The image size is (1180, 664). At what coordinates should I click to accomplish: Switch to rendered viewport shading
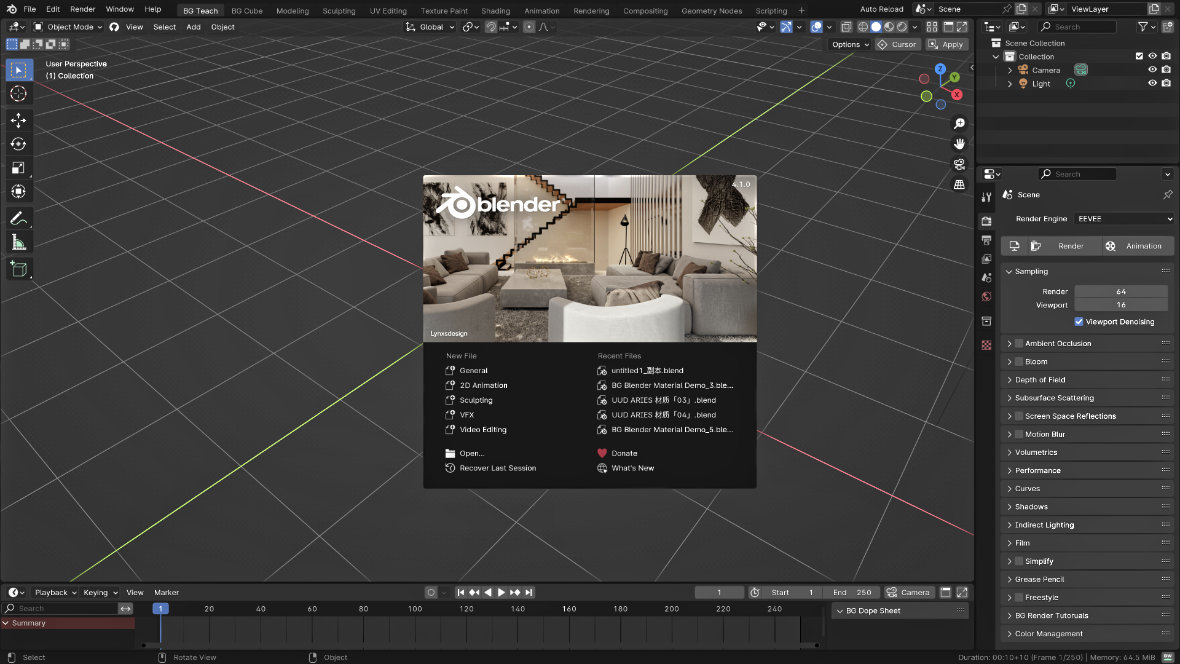(x=902, y=27)
